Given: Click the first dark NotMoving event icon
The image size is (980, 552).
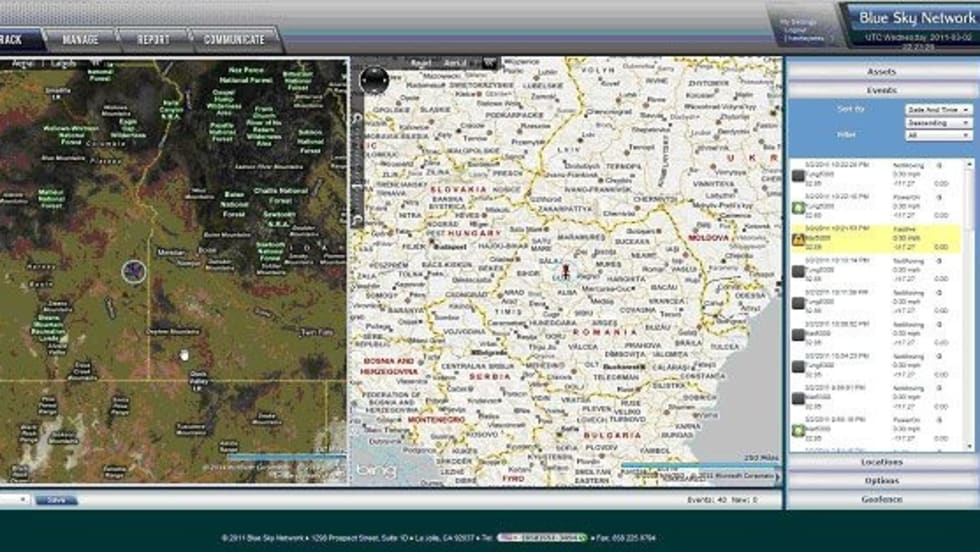Looking at the screenshot, I should point(799,176).
